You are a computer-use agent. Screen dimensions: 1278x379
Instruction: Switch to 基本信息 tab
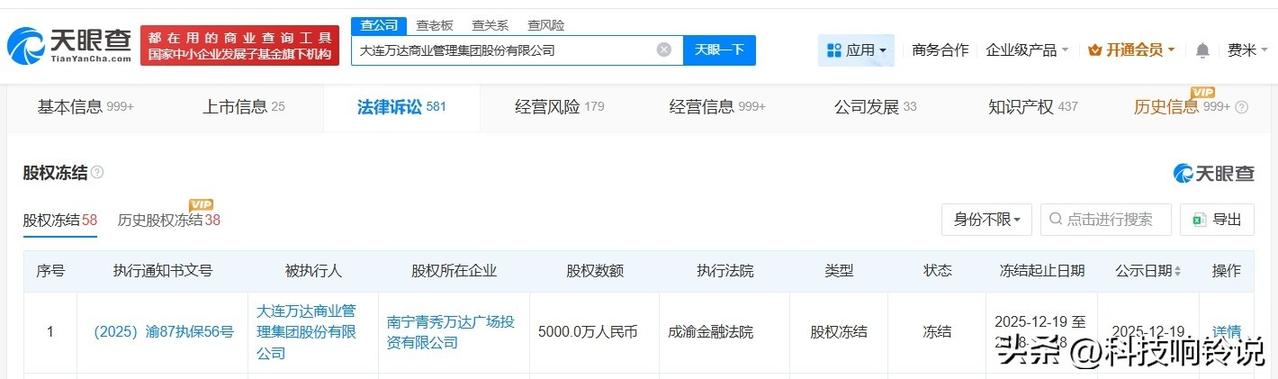coord(86,107)
